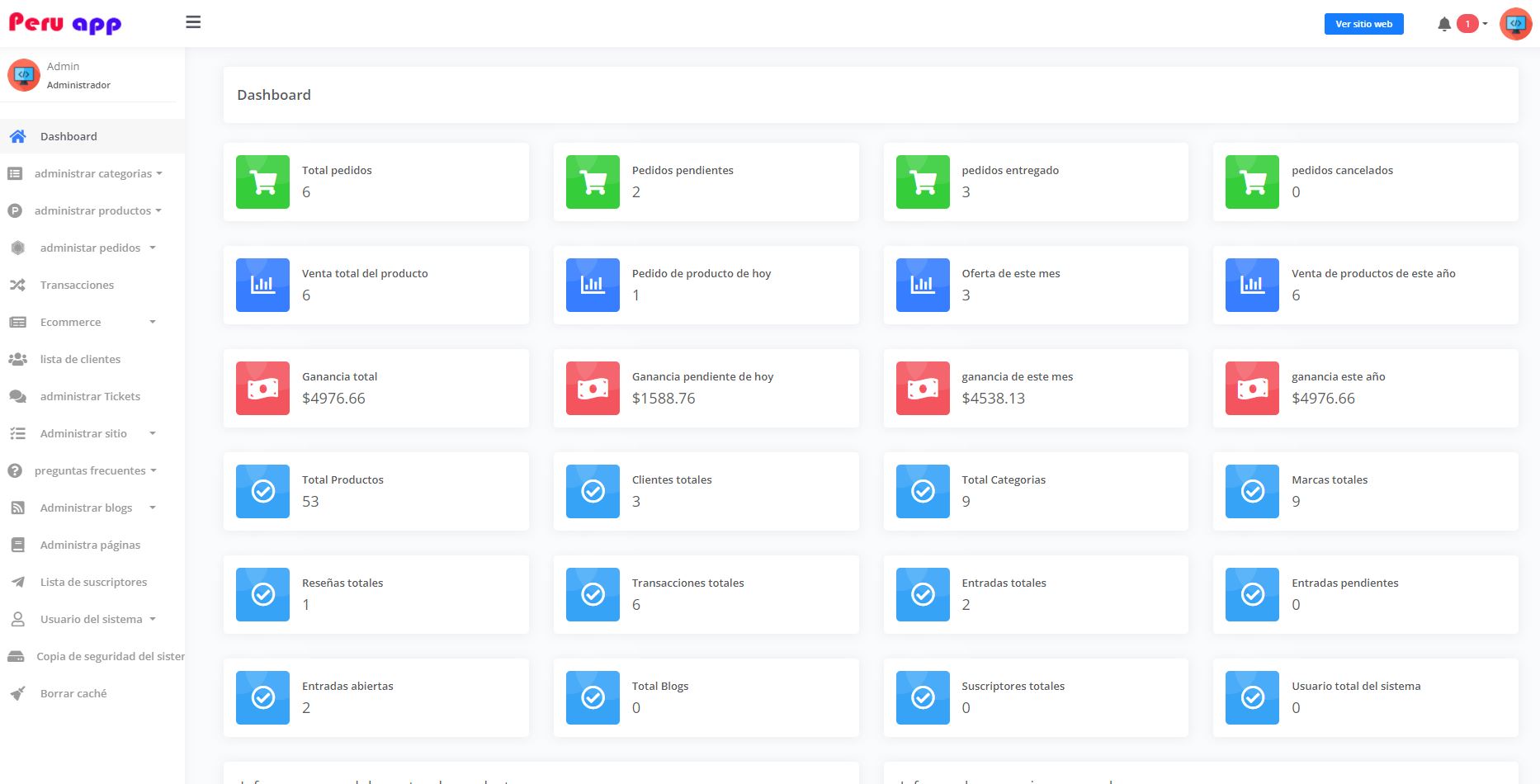Open administrar Tickets

tap(92, 396)
